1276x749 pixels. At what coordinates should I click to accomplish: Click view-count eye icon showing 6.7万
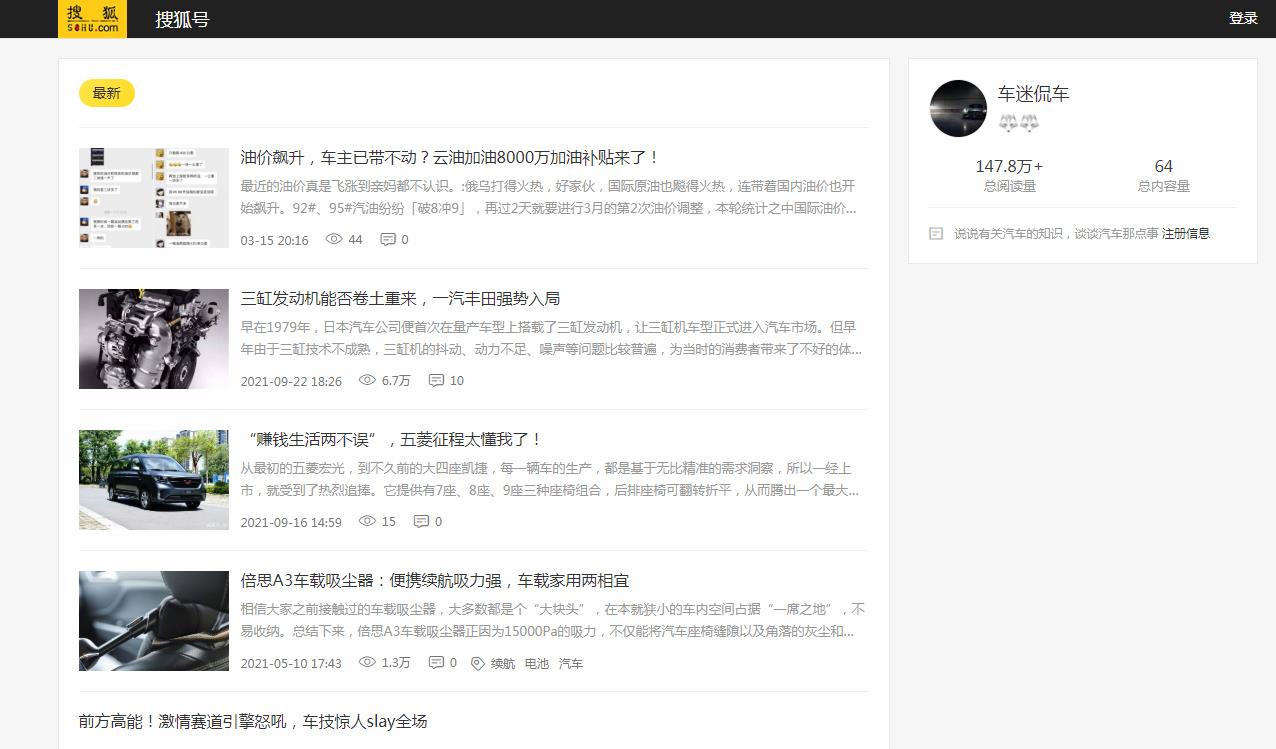[367, 380]
